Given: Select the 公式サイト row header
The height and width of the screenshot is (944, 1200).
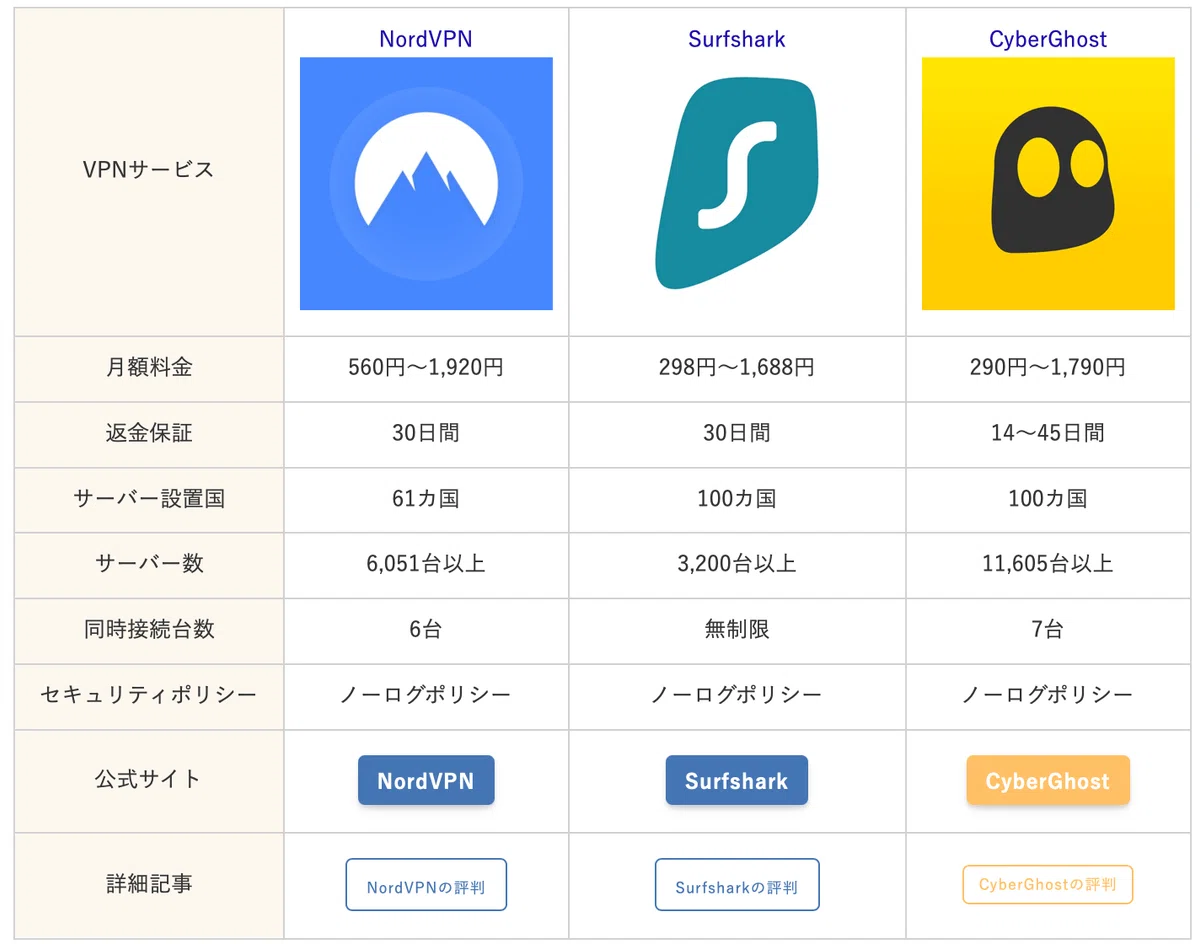Looking at the screenshot, I should coord(149,780).
